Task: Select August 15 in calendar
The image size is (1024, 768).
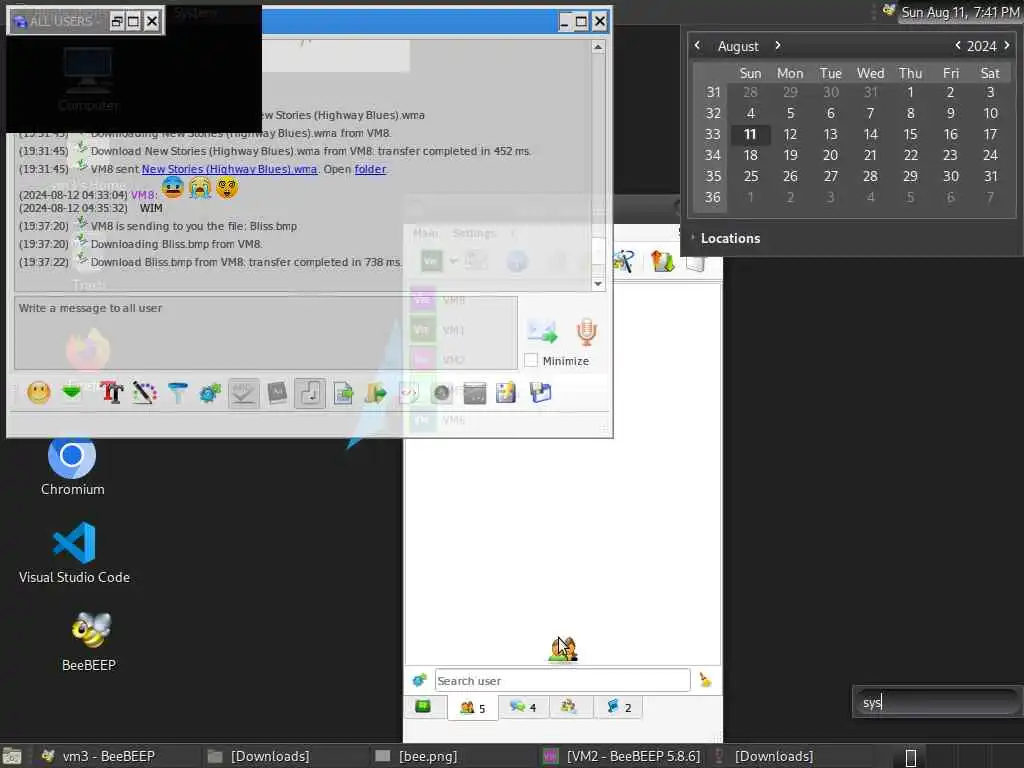Action: 910,134
